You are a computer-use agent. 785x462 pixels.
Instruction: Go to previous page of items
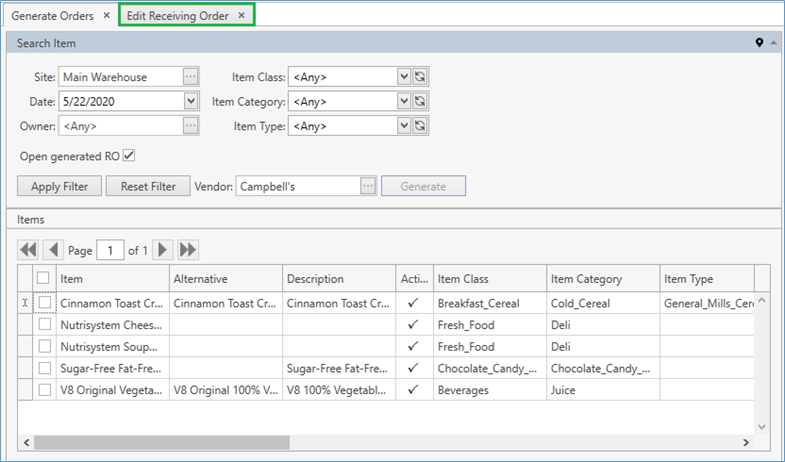tap(52, 250)
